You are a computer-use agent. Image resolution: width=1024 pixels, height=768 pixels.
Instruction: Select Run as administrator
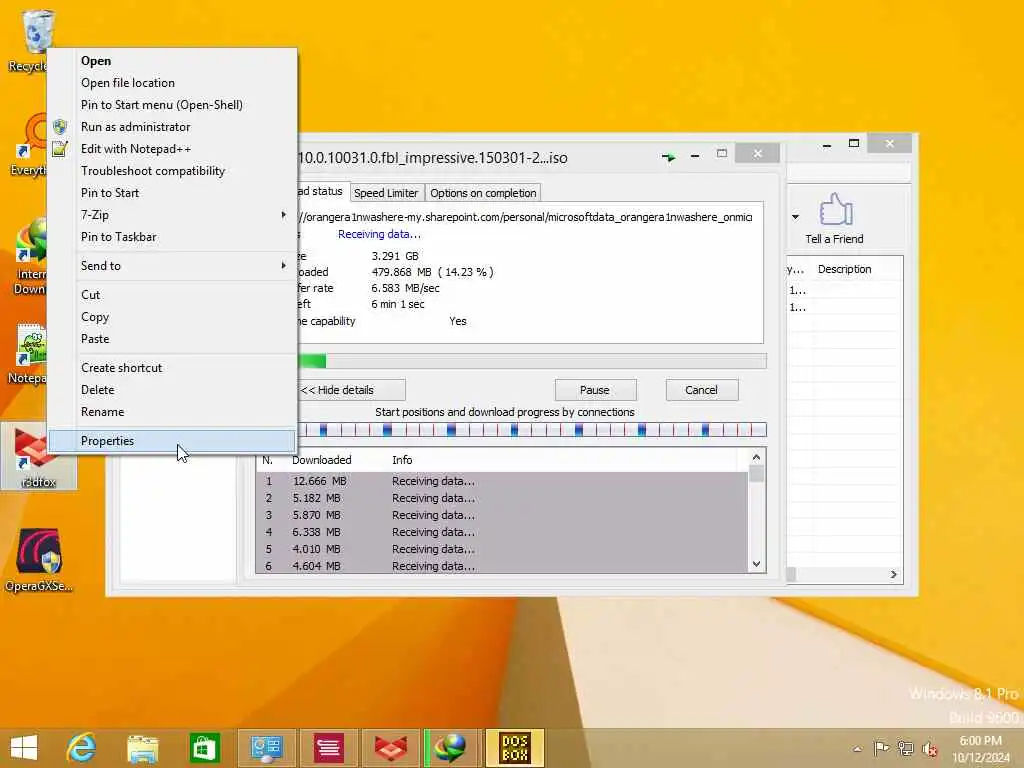coord(172,127)
